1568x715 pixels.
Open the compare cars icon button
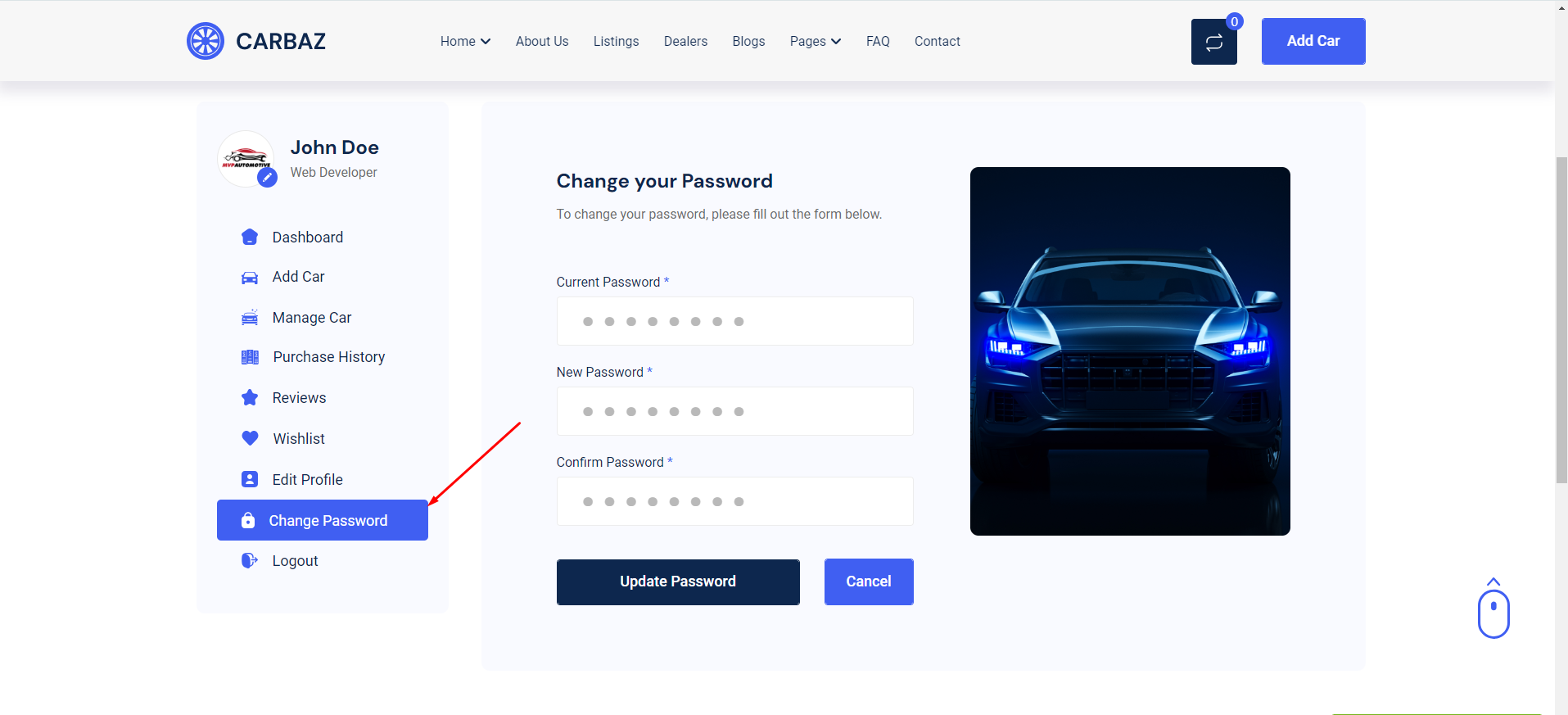(x=1213, y=42)
